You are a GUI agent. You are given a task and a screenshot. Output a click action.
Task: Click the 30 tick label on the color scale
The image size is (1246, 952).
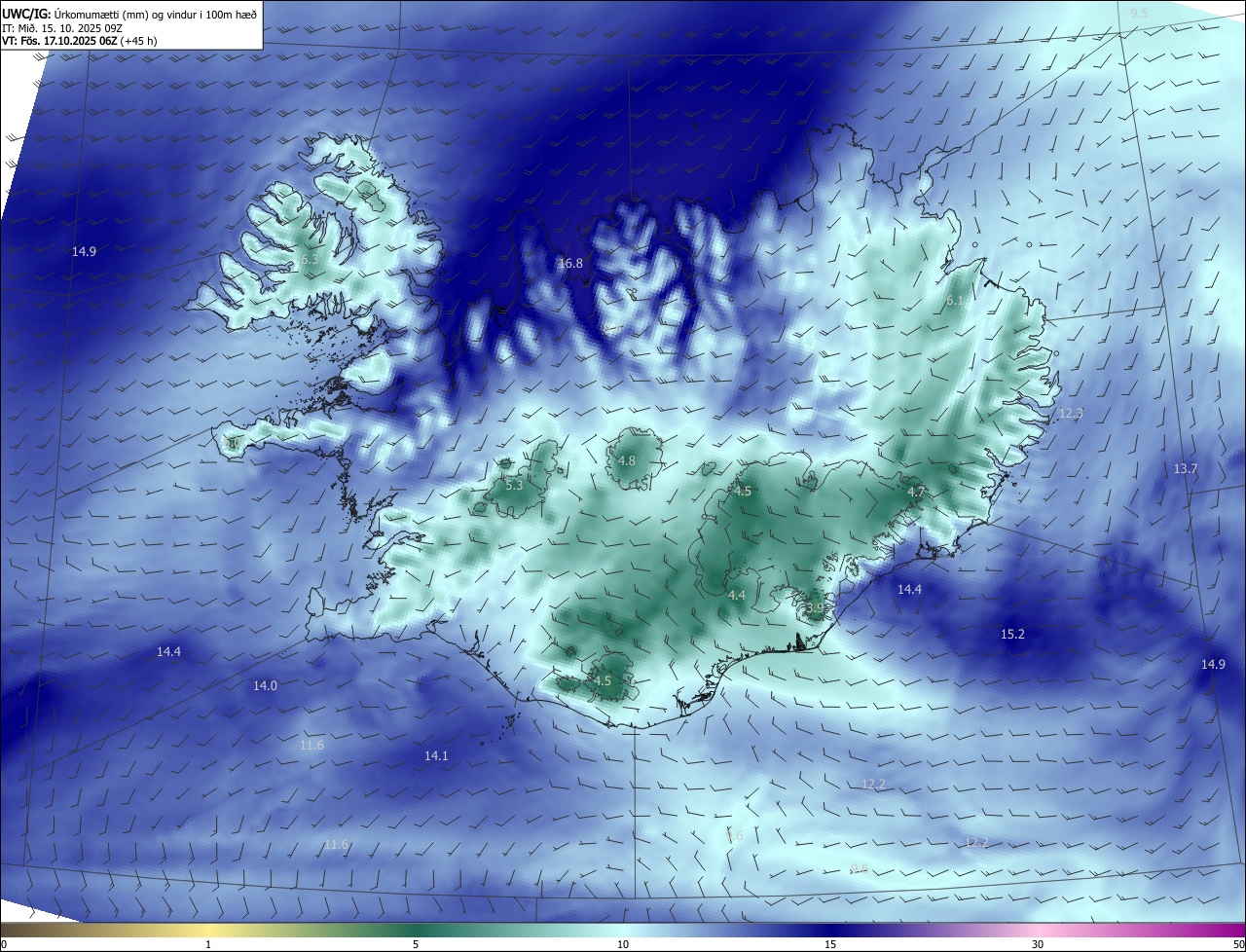pos(1038,945)
